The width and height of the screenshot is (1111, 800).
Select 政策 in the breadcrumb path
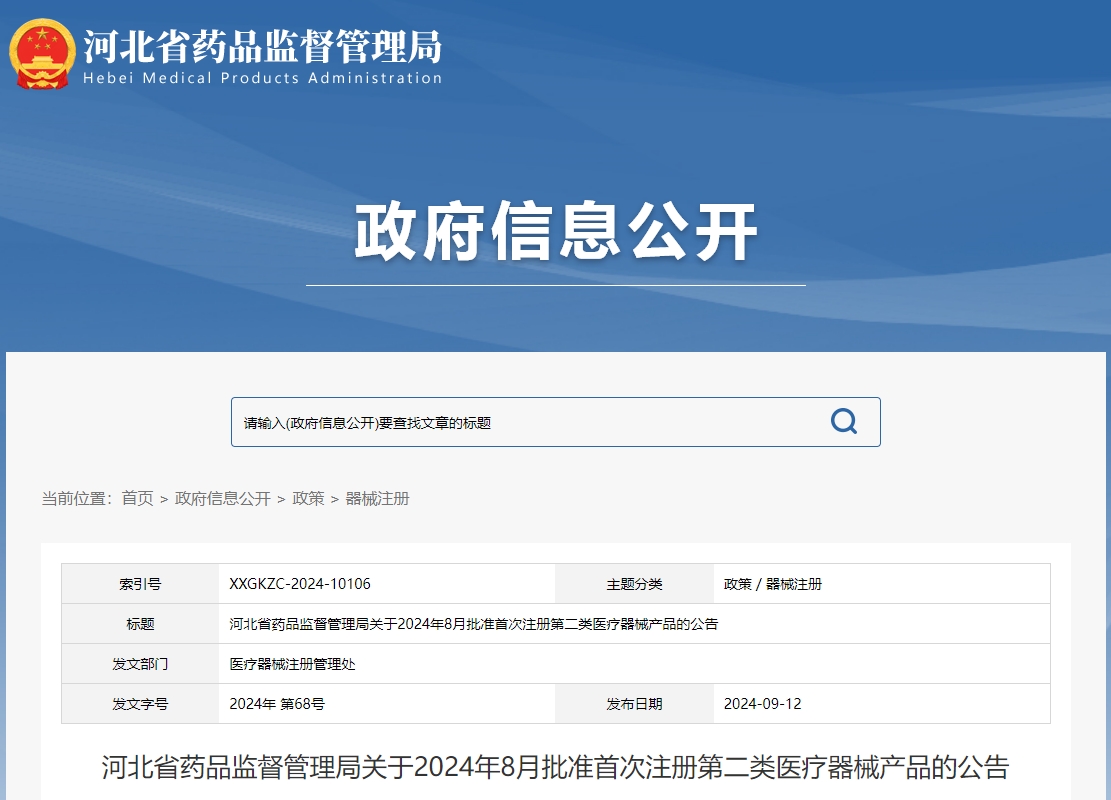coord(308,498)
